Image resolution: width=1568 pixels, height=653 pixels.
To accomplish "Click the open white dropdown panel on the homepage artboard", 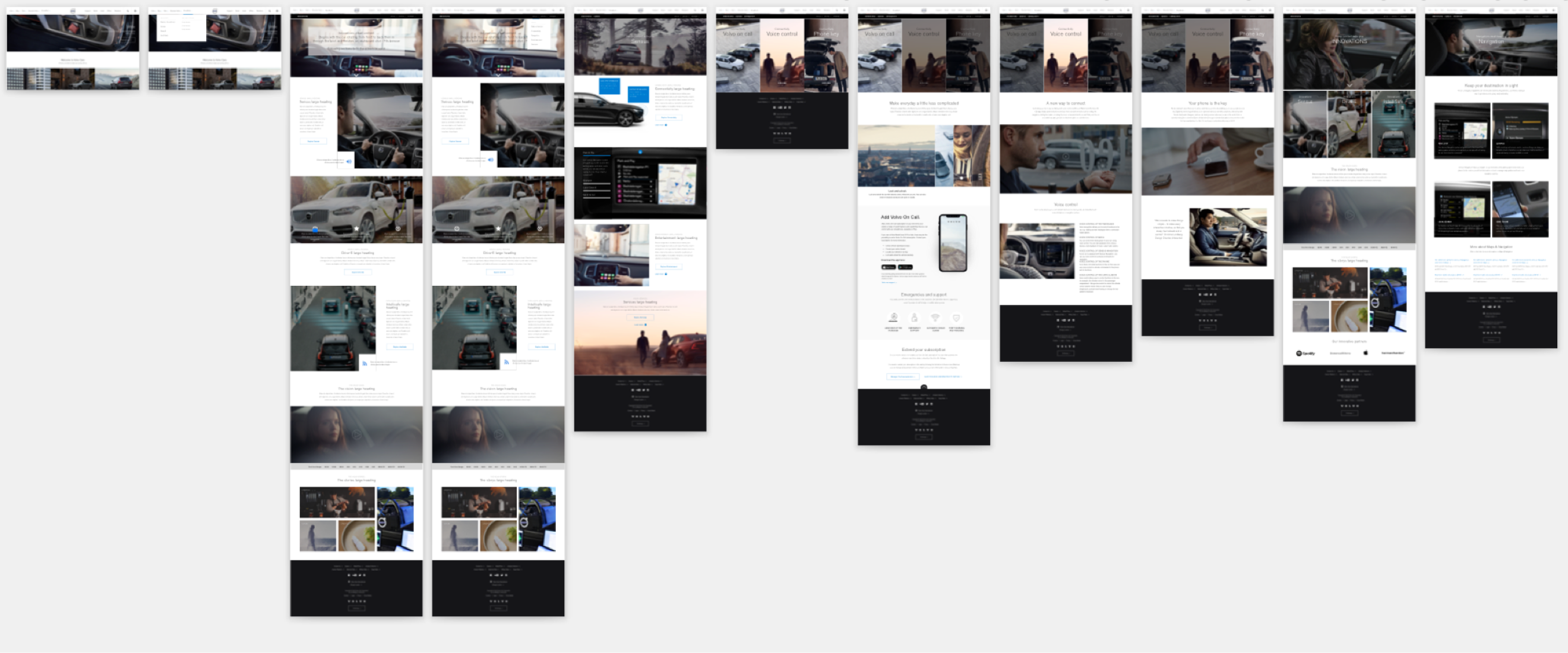I will (181, 28).
